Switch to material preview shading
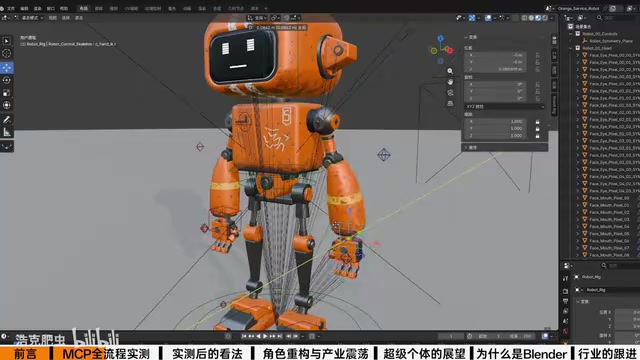 pyautogui.click(x=538, y=18)
